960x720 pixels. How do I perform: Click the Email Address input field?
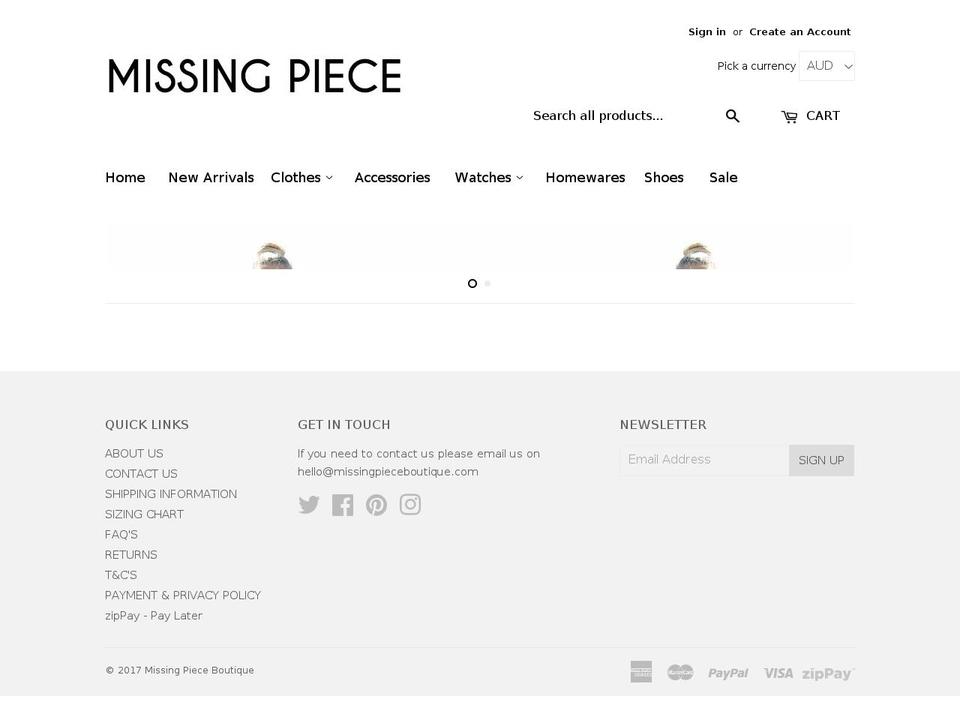coord(704,460)
